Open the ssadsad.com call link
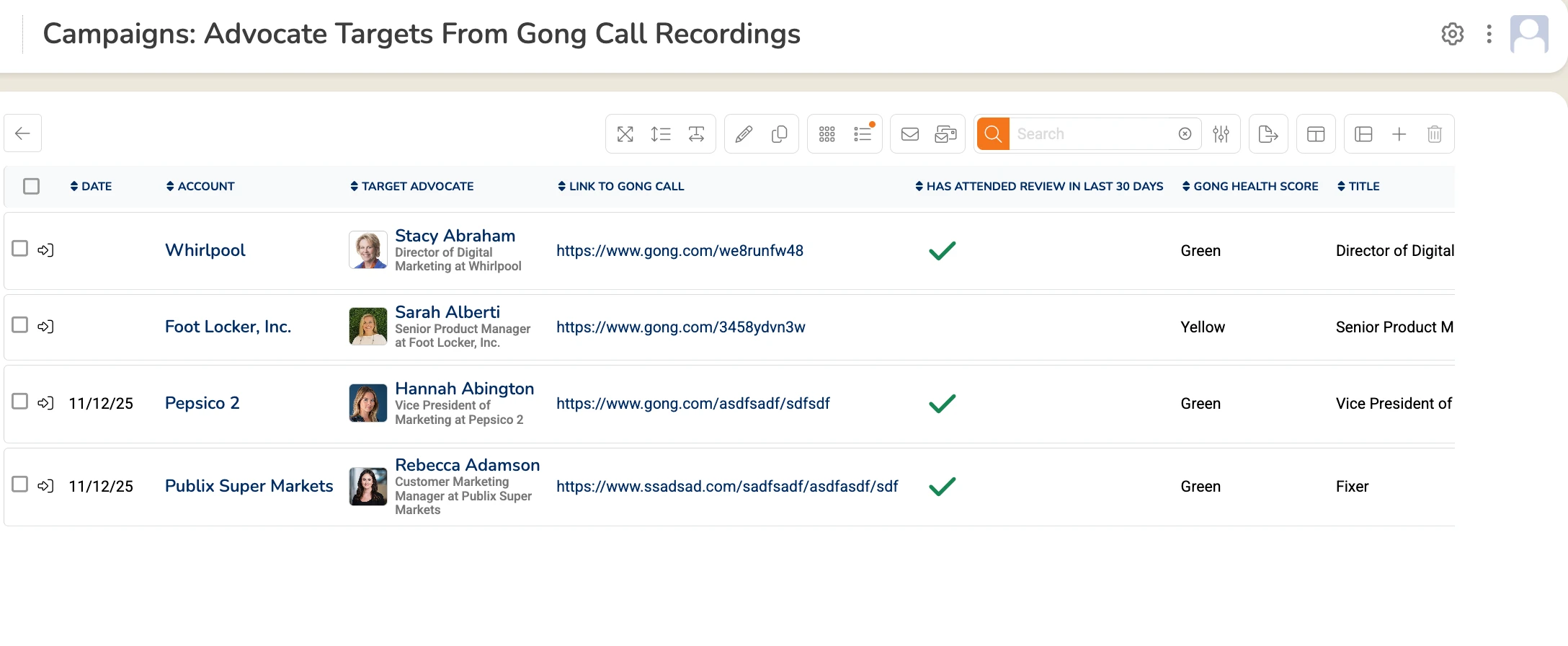Viewport: 1568px width, 646px height. (727, 487)
